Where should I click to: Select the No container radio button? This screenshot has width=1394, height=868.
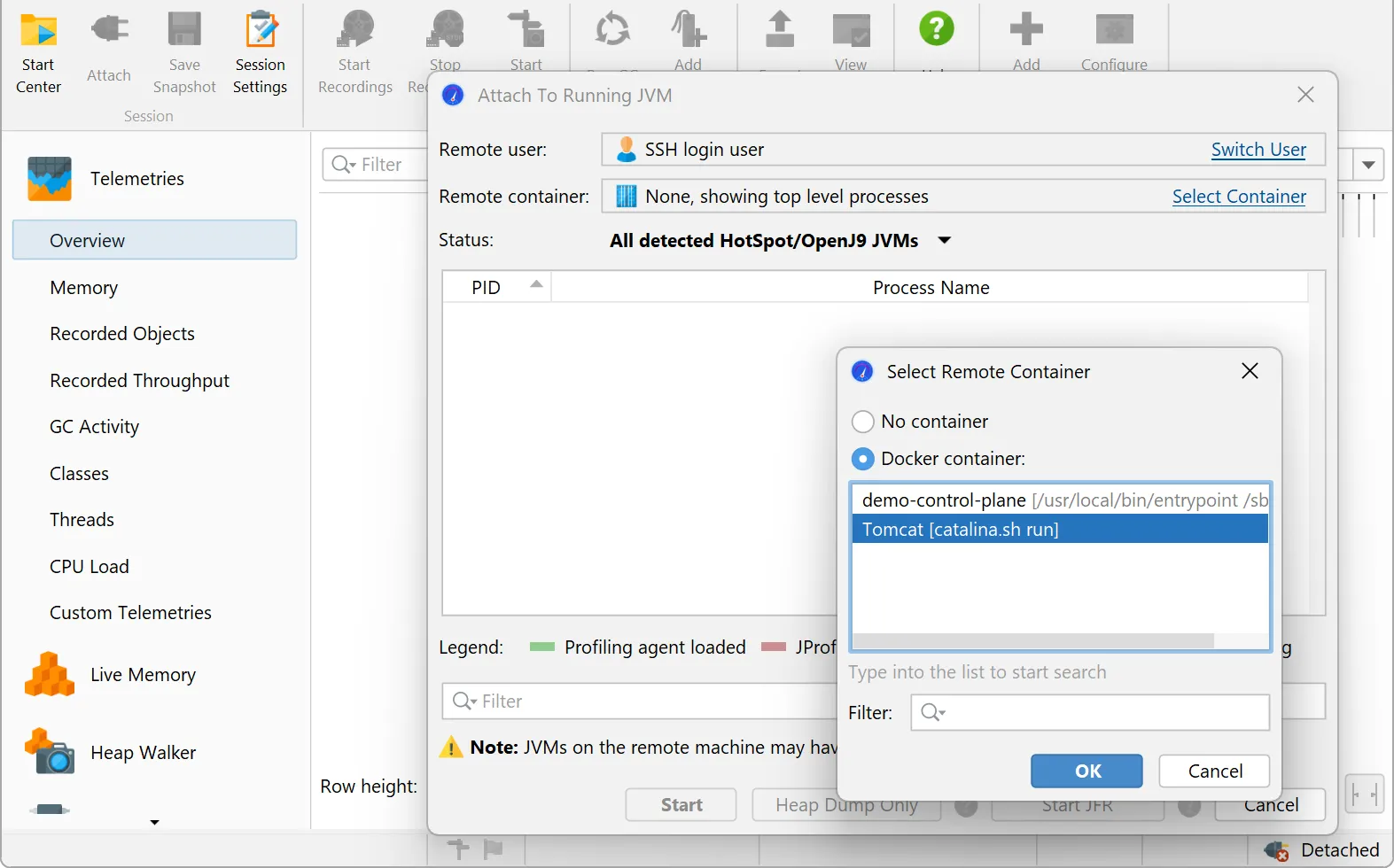tap(862, 422)
